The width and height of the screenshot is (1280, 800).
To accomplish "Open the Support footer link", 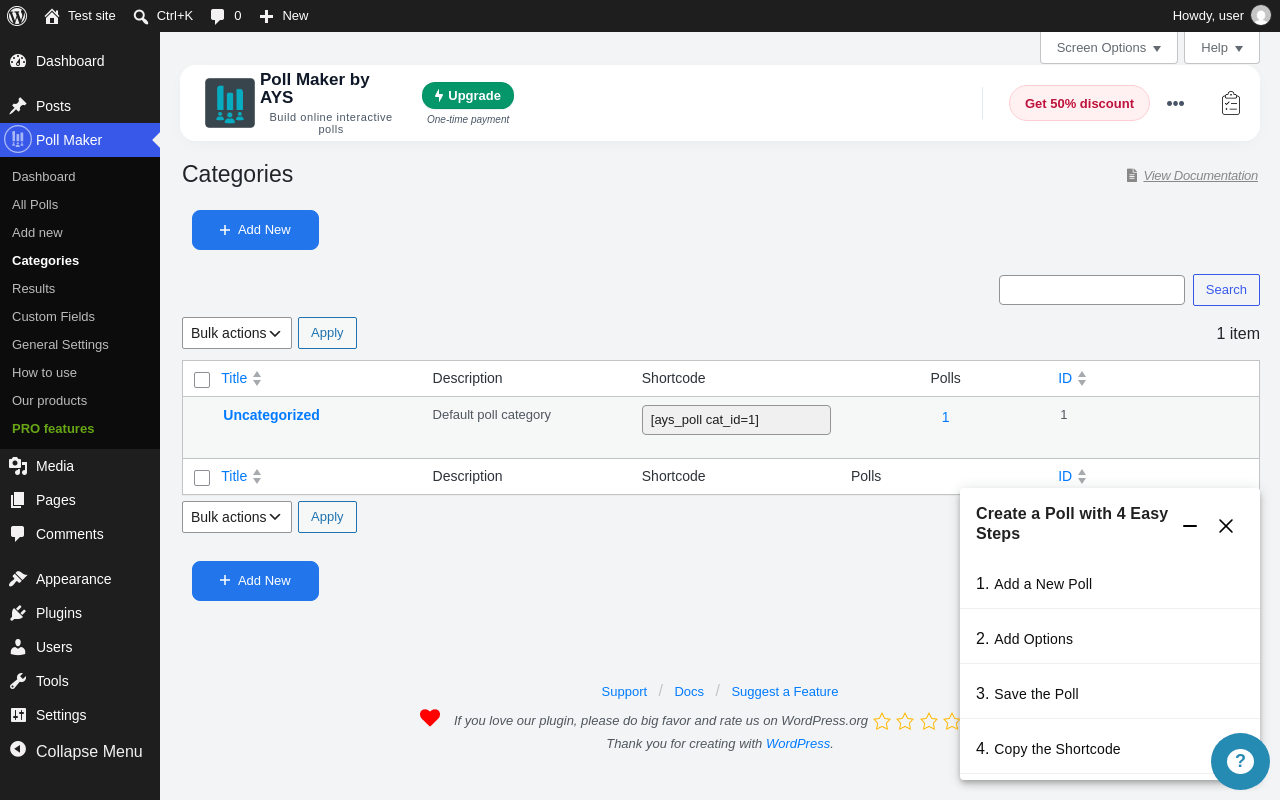I will [624, 691].
